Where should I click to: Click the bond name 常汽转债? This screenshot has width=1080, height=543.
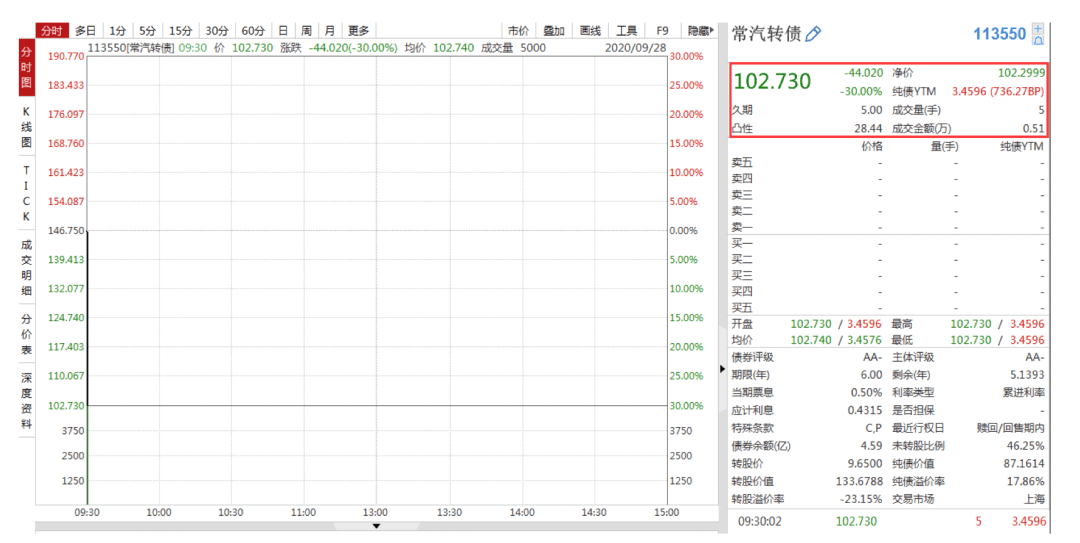click(766, 34)
